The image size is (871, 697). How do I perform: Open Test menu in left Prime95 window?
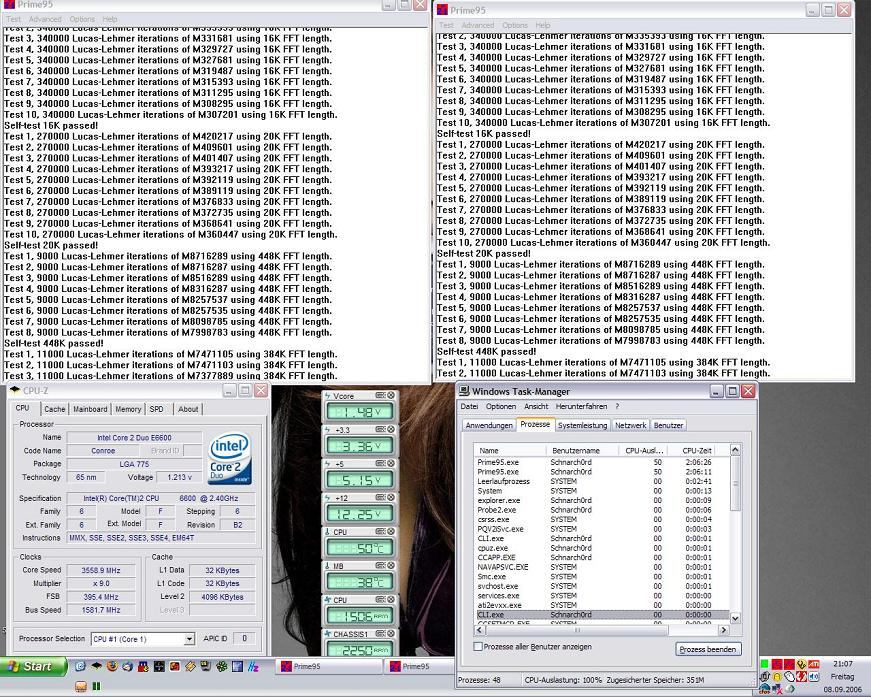pyautogui.click(x=13, y=19)
